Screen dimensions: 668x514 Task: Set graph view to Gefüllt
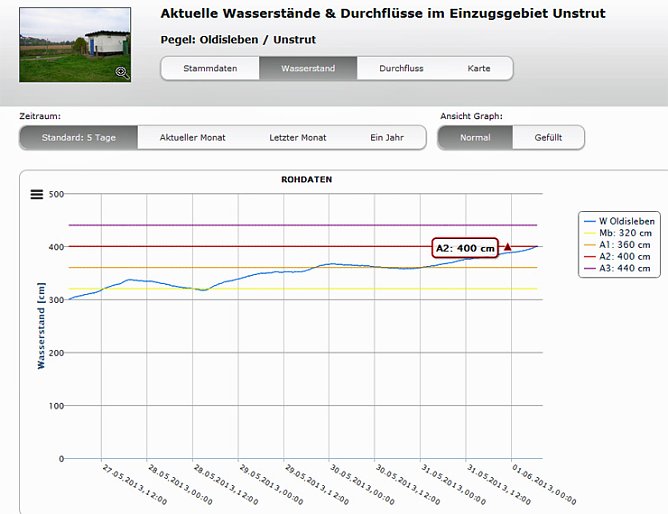click(x=548, y=138)
